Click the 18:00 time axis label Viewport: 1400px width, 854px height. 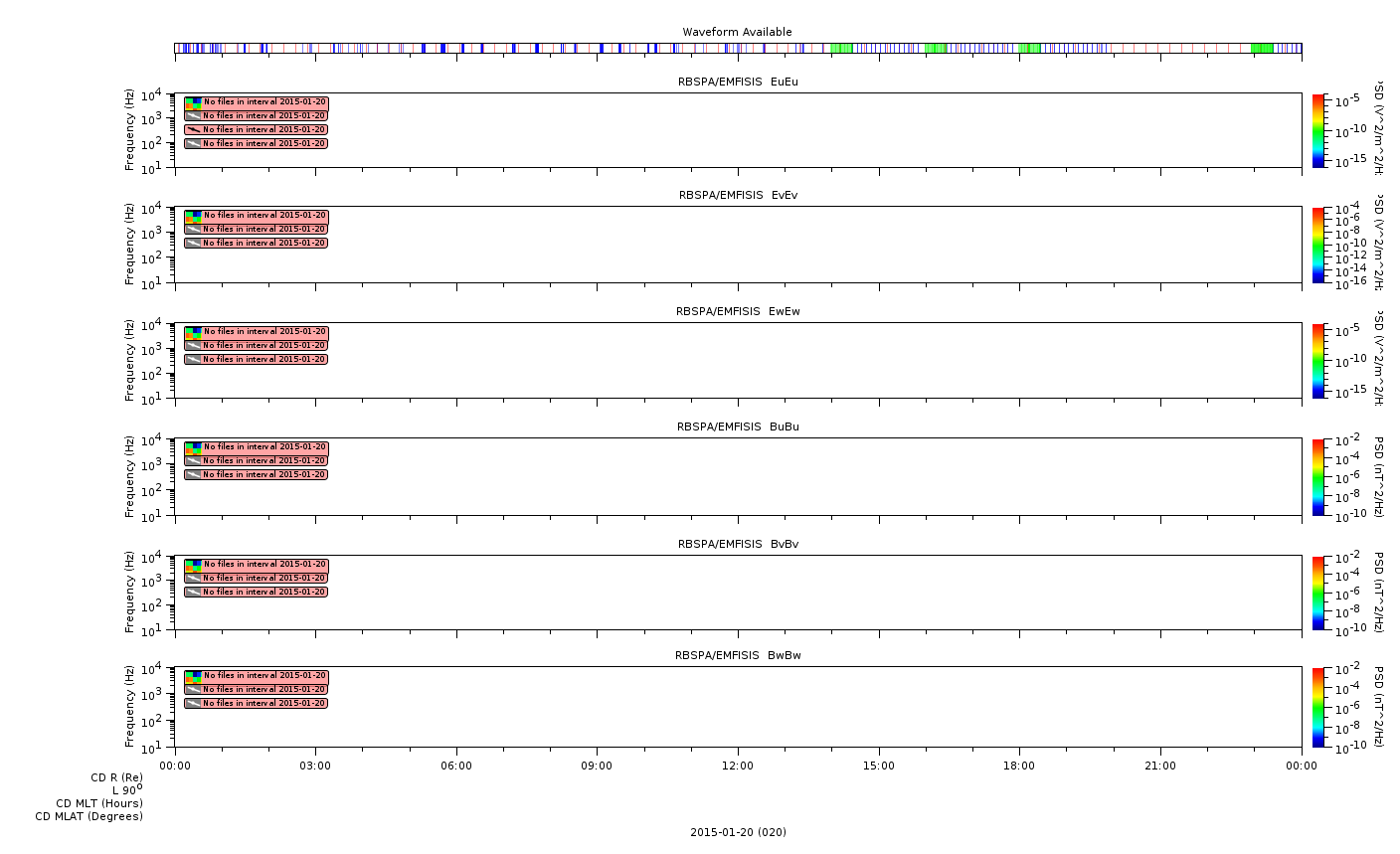[x=1019, y=767]
